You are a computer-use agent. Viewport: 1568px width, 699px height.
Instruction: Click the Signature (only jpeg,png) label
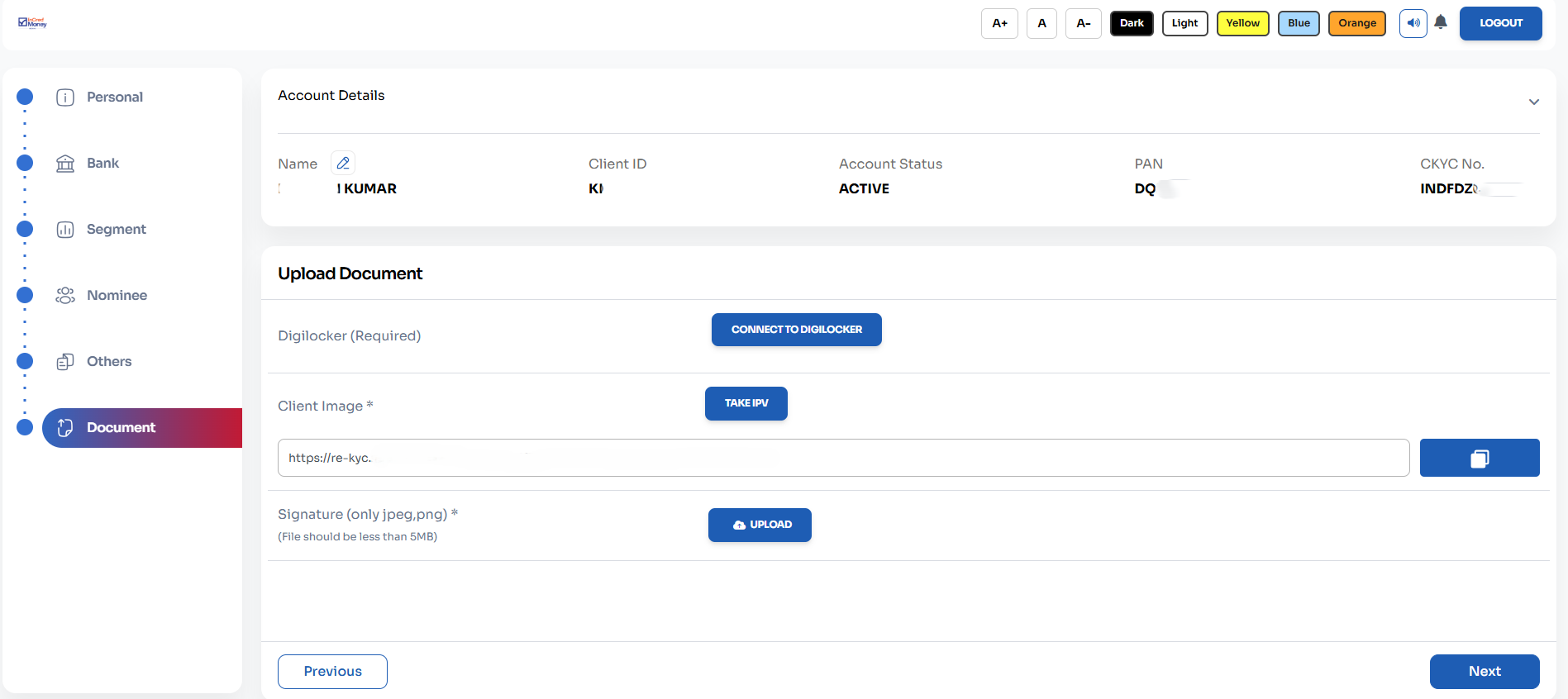tap(368, 514)
